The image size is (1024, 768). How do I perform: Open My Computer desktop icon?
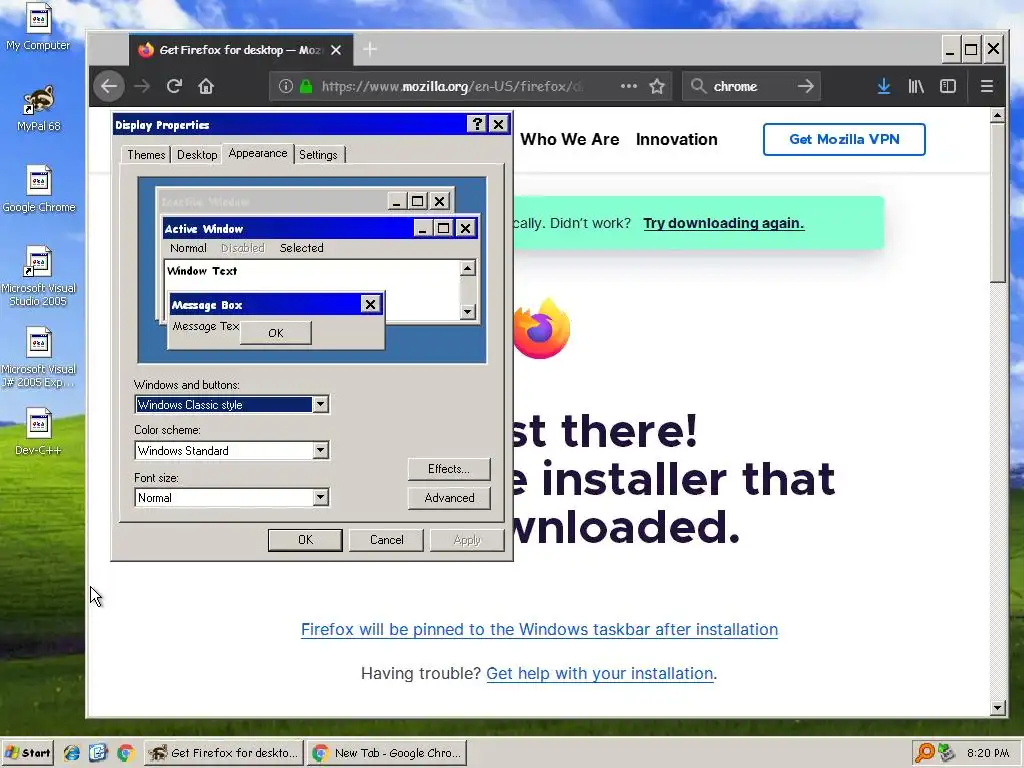pos(39,26)
